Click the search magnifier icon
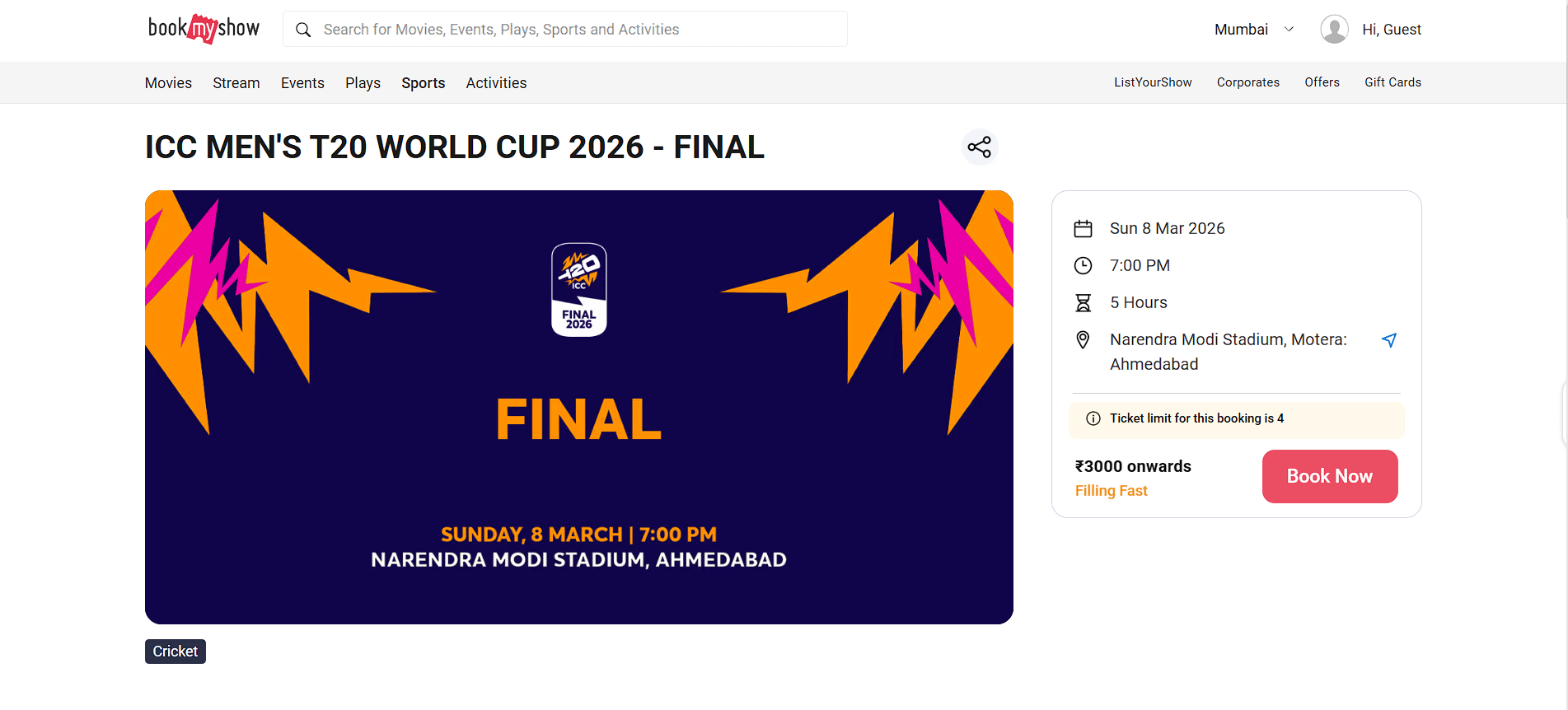This screenshot has height=710, width=1568. (303, 29)
